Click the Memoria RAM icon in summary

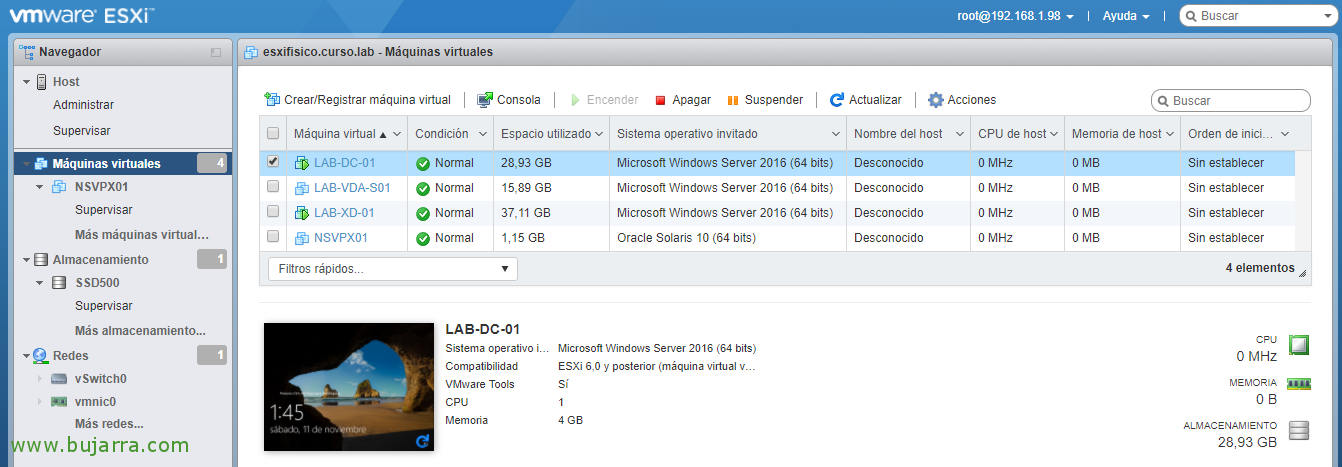tap(1298, 383)
